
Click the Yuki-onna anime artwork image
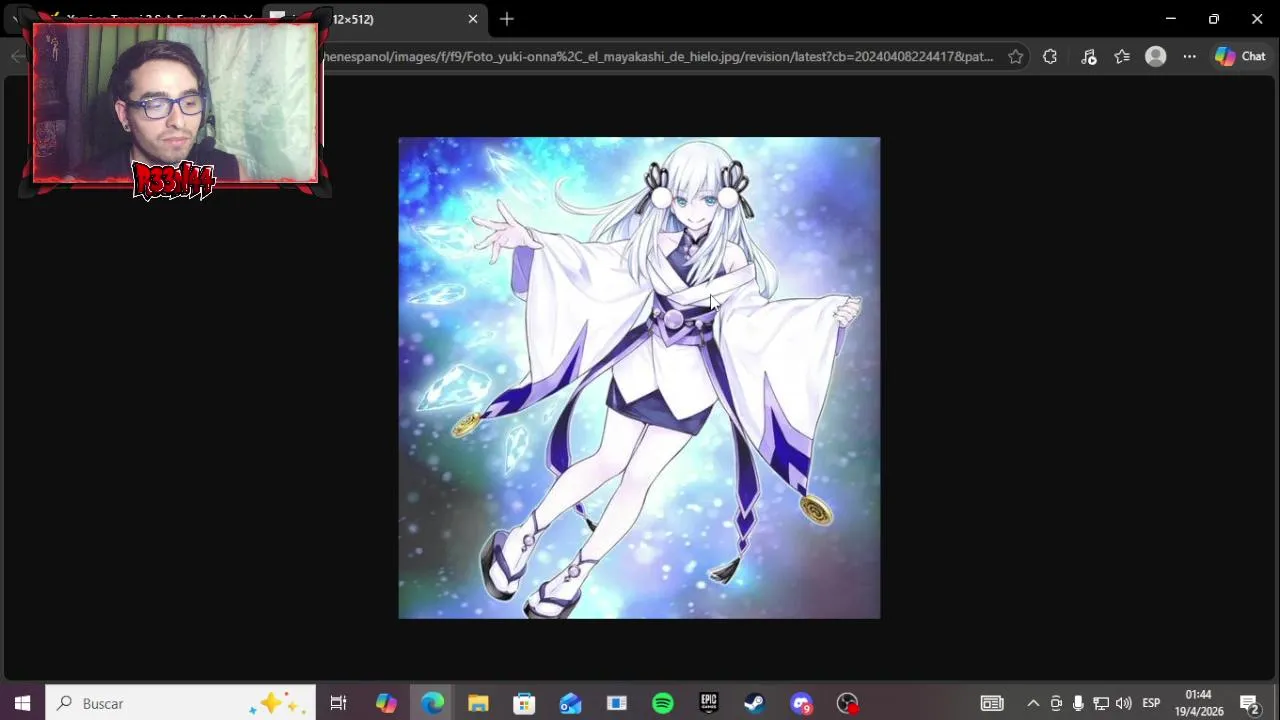click(x=639, y=378)
